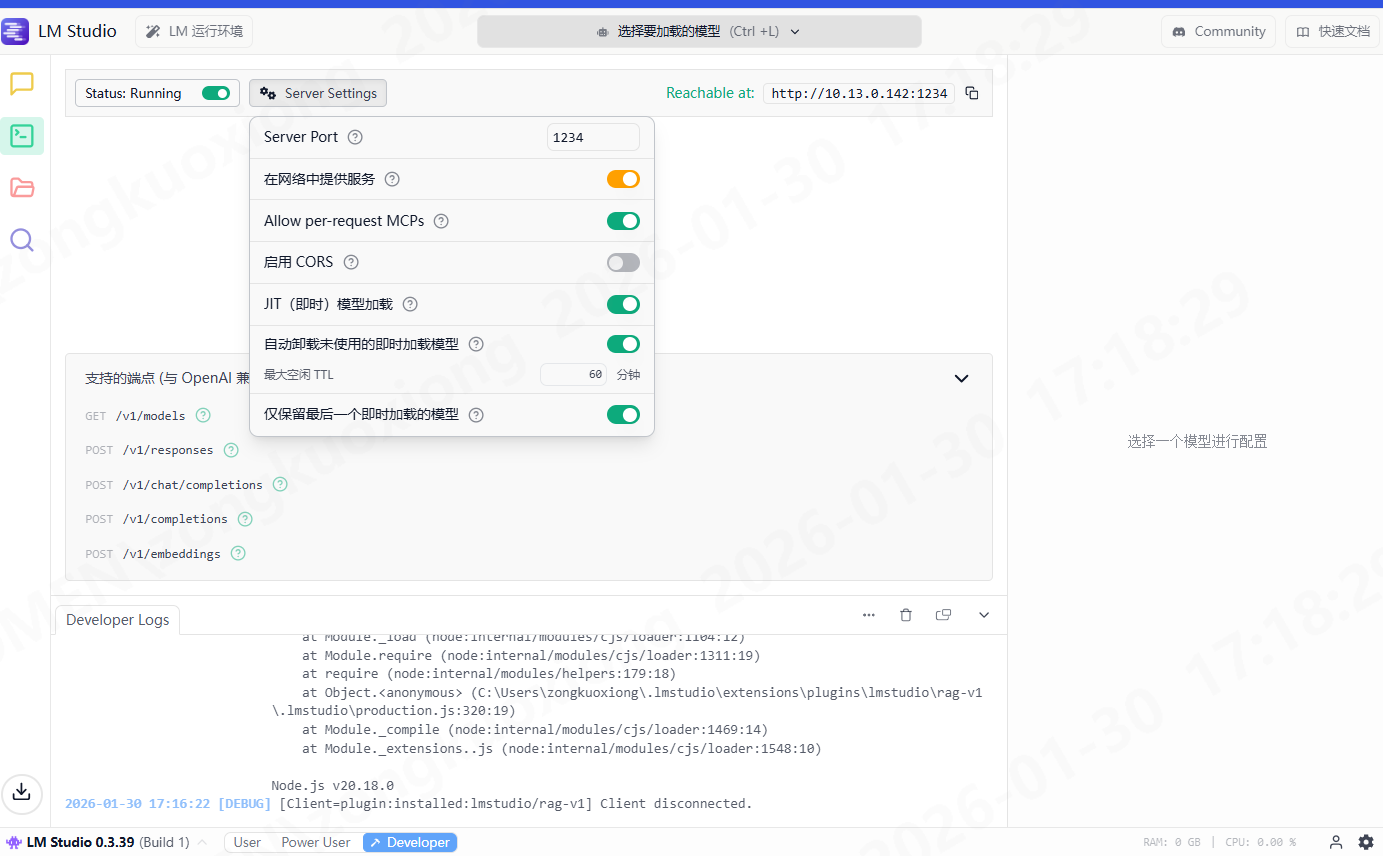Image resolution: width=1383 pixels, height=856 pixels.
Task: Disable Allow per-request MCPs toggle
Action: (x=623, y=221)
